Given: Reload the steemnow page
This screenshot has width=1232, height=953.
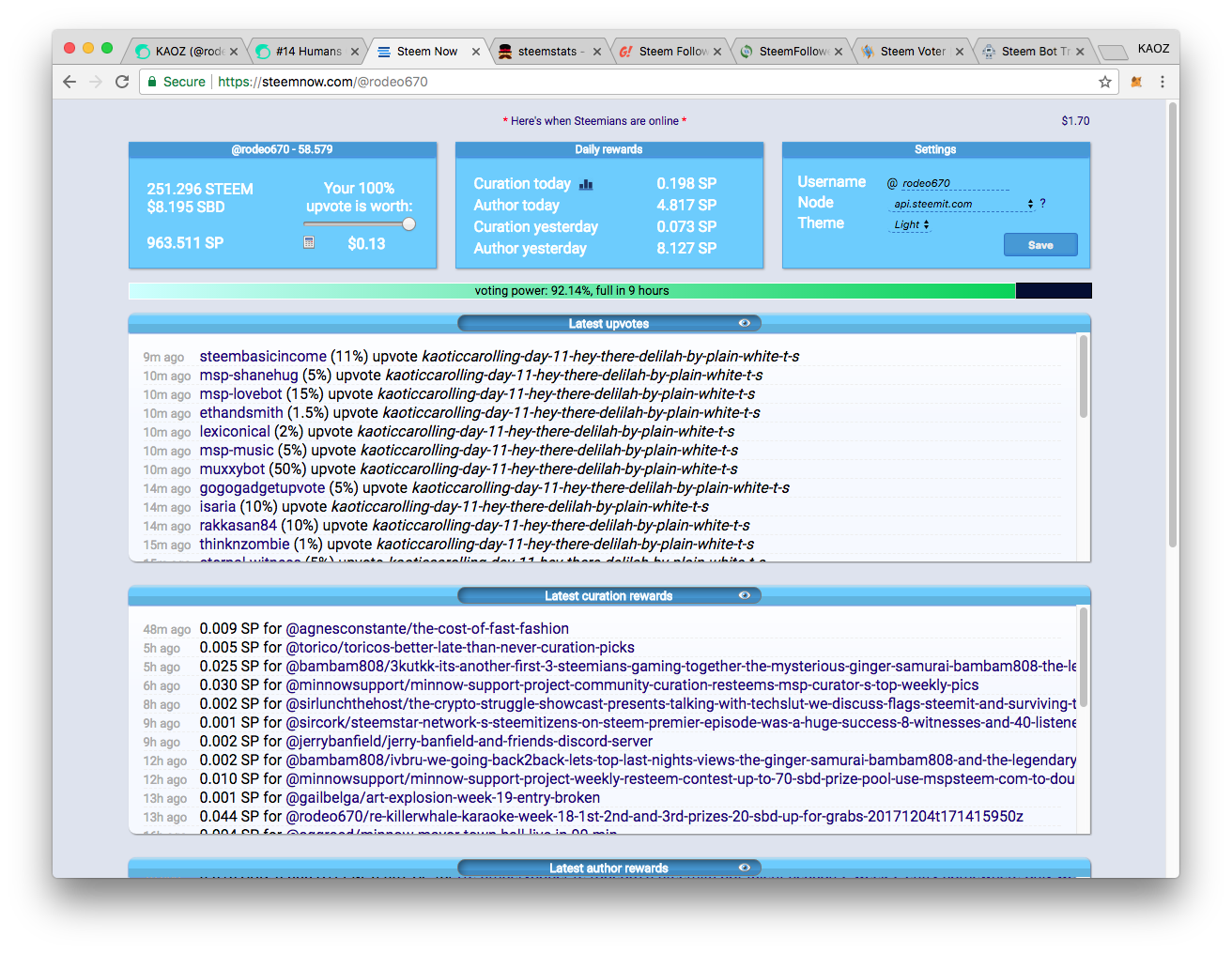Looking at the screenshot, I should (x=122, y=82).
